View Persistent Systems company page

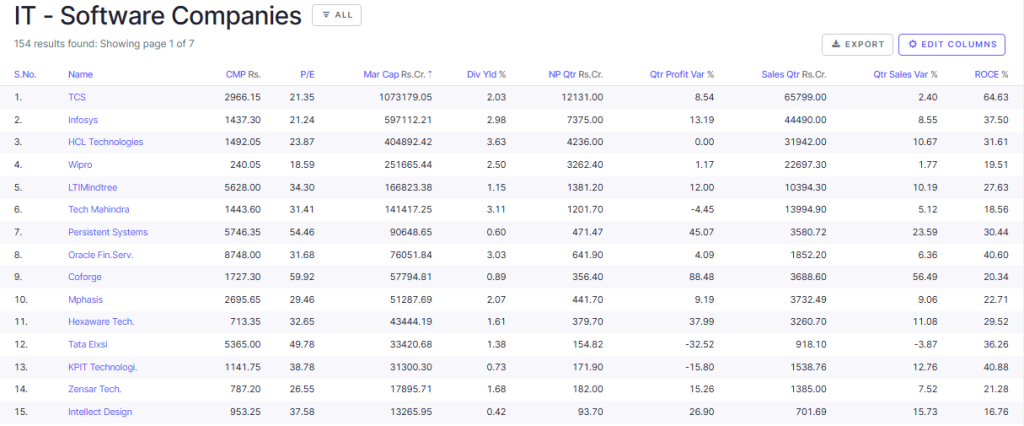pos(107,232)
